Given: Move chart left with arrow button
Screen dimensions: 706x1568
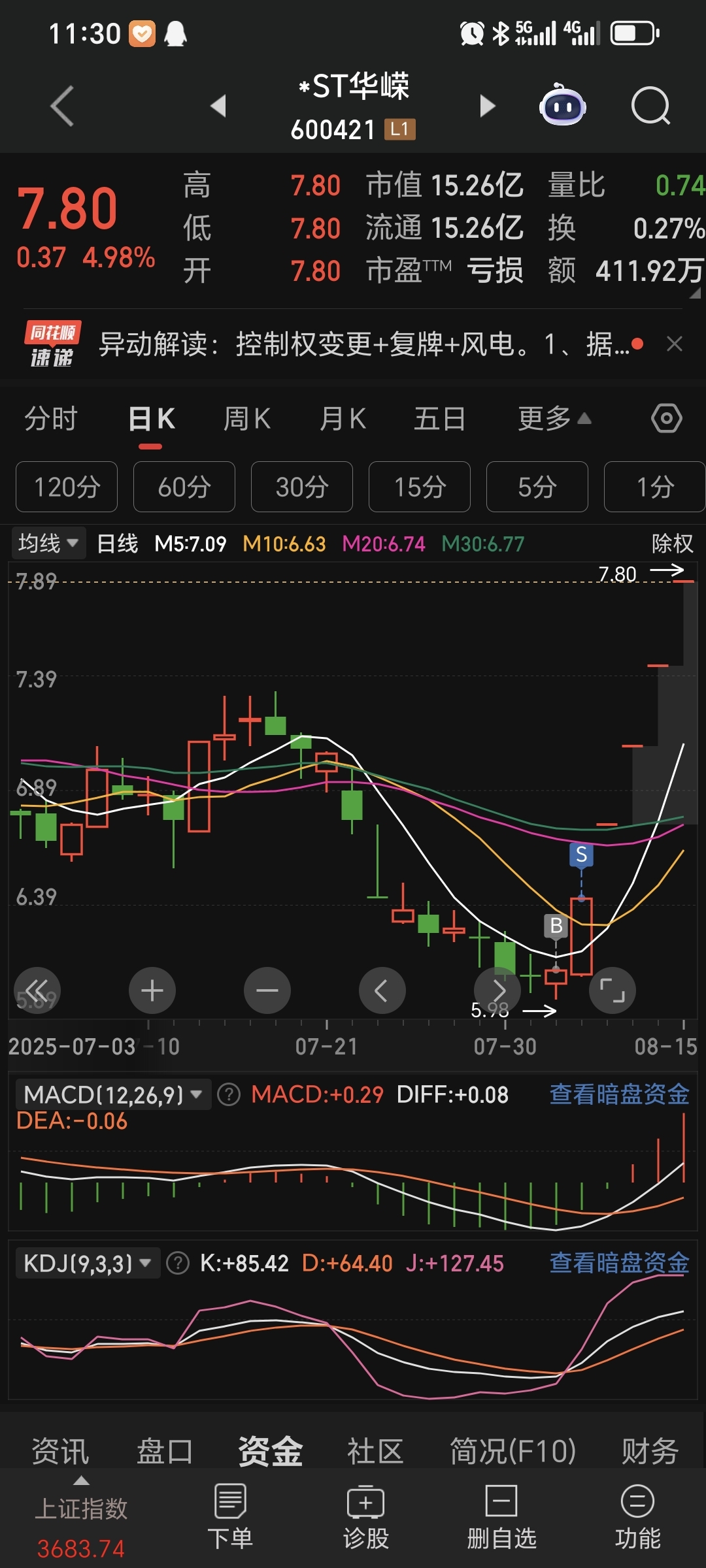Looking at the screenshot, I should pyautogui.click(x=382, y=990).
